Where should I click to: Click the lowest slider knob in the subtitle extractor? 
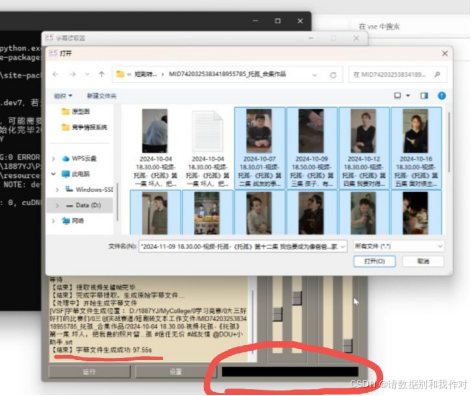pos(348,345)
